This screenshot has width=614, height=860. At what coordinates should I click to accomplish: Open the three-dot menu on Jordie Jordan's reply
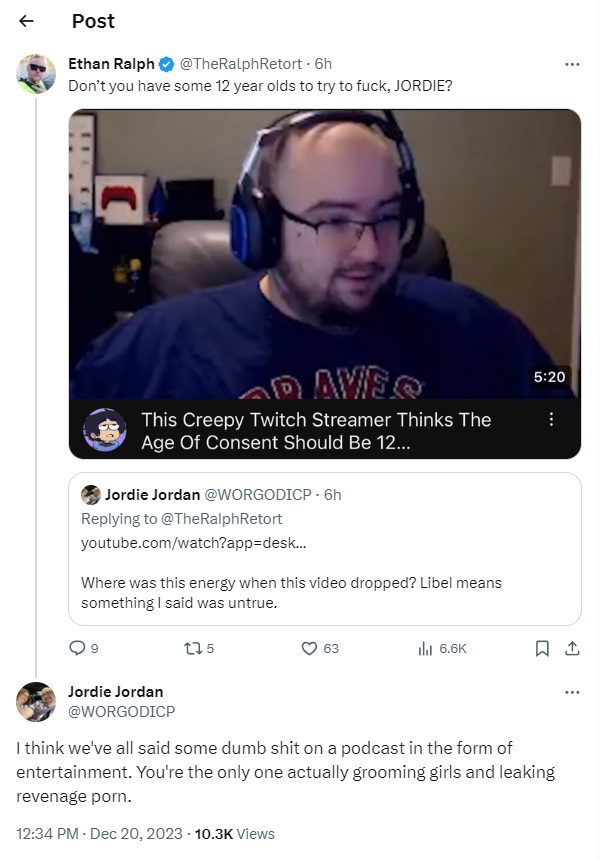tap(572, 692)
